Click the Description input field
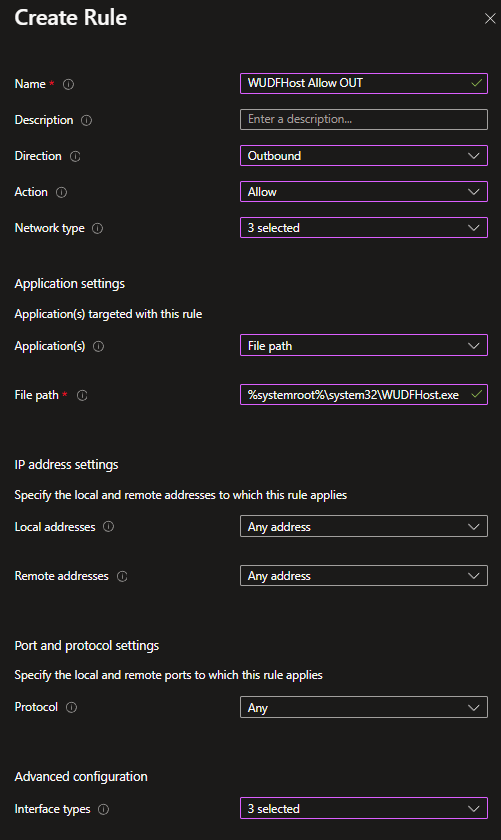The width and height of the screenshot is (501, 840). click(364, 119)
